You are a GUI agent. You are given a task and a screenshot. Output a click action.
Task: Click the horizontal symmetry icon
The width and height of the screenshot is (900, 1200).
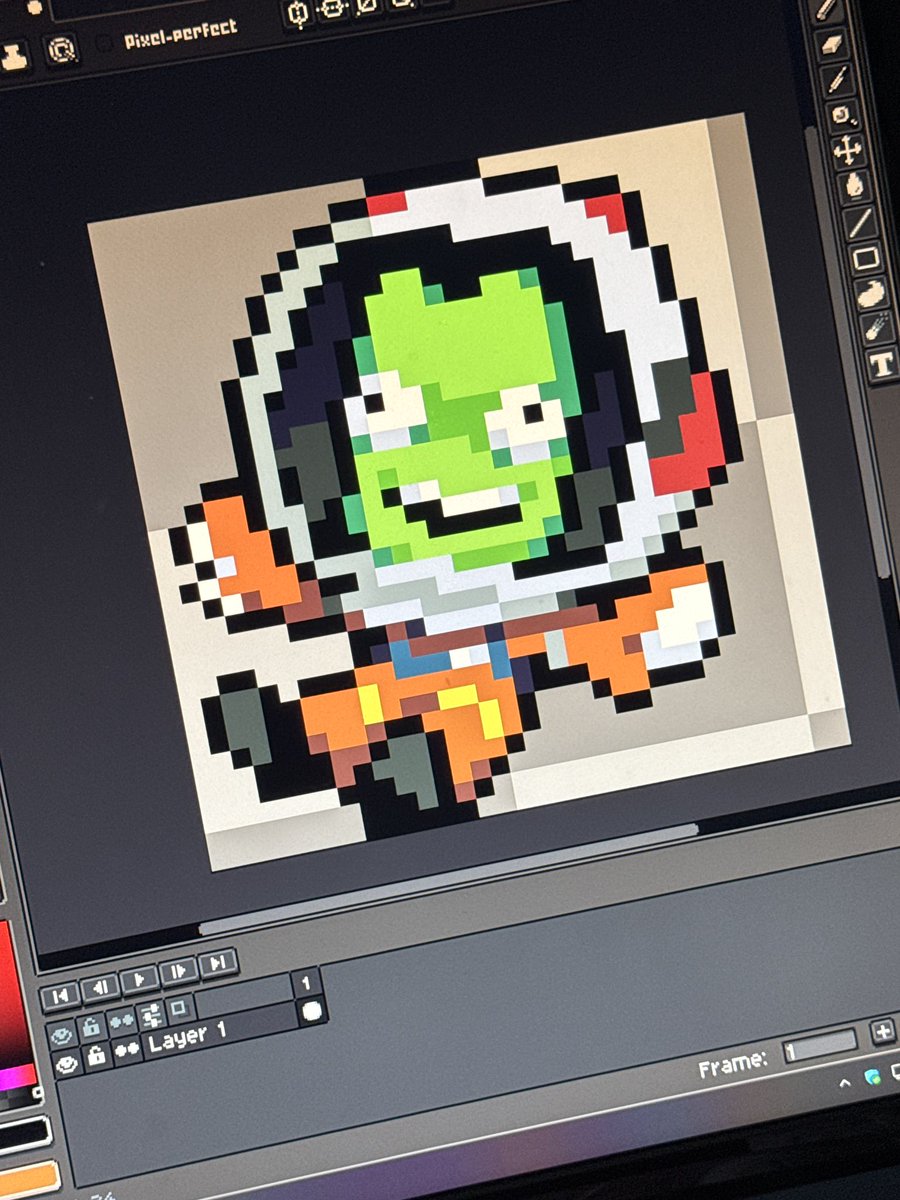pos(298,13)
